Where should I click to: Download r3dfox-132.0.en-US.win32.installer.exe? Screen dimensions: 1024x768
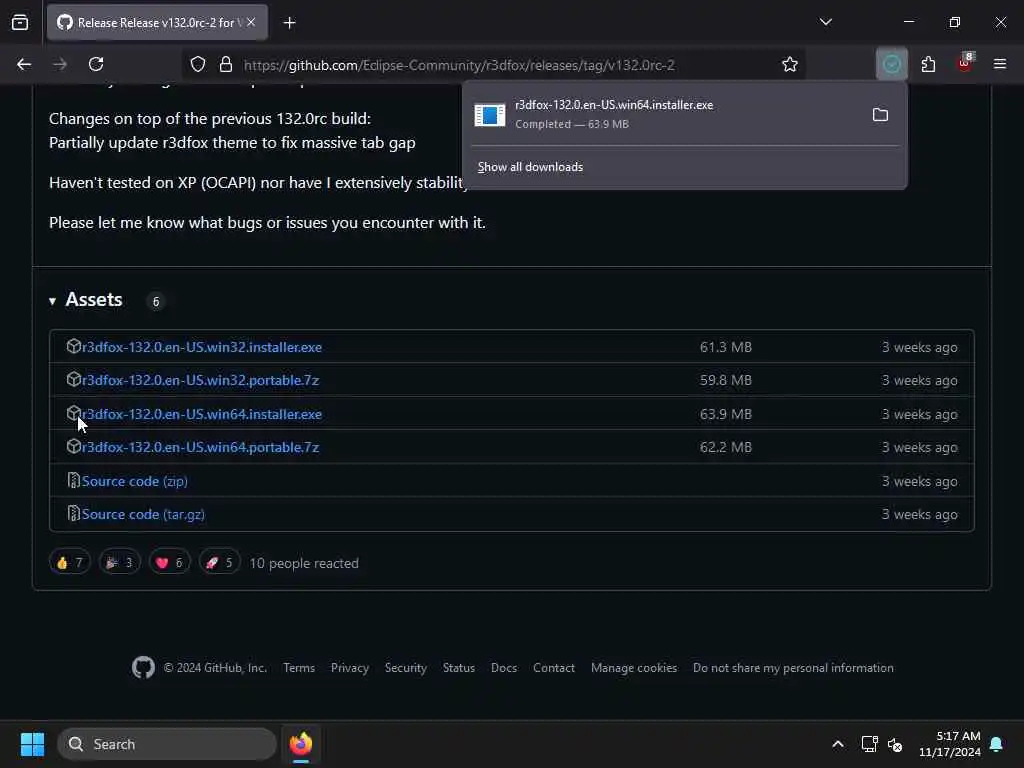[x=202, y=347]
